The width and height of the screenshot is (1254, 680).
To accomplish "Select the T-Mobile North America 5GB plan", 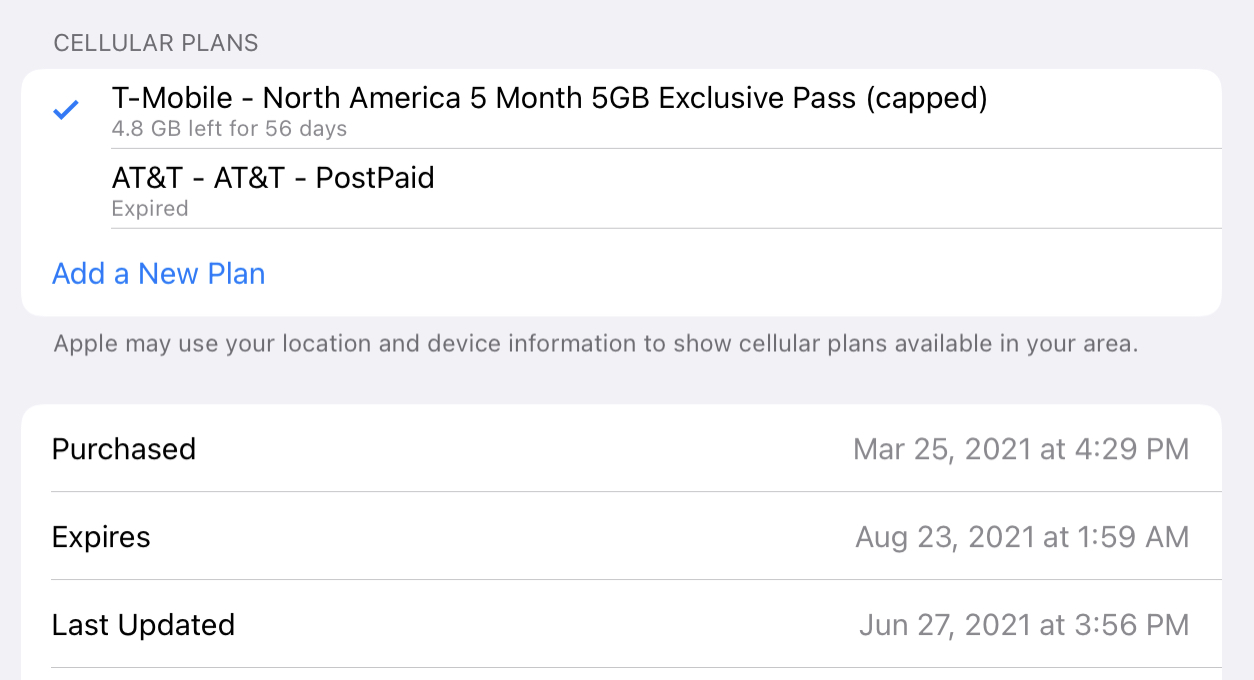I will [x=549, y=99].
